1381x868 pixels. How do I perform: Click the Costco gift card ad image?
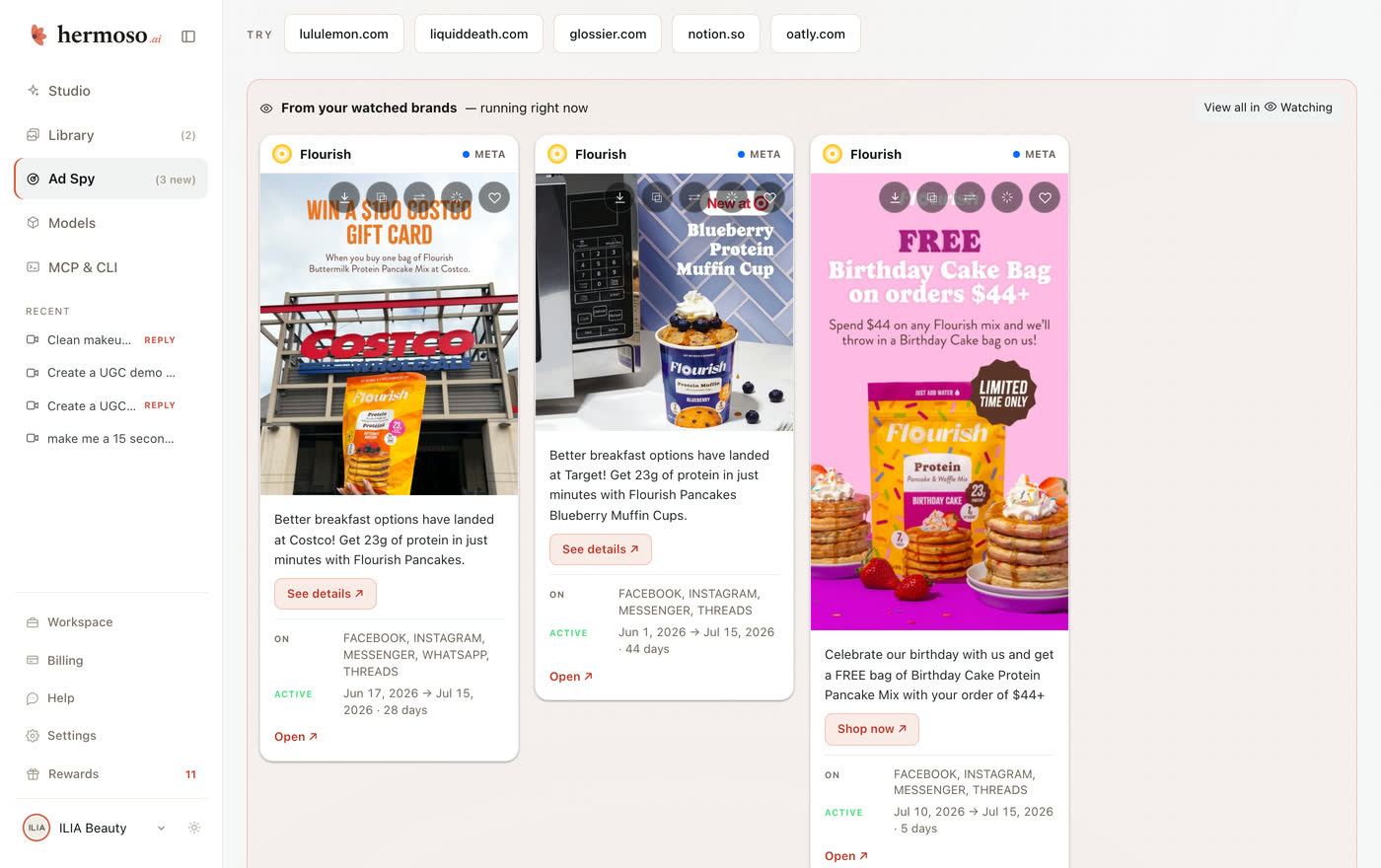[389, 334]
